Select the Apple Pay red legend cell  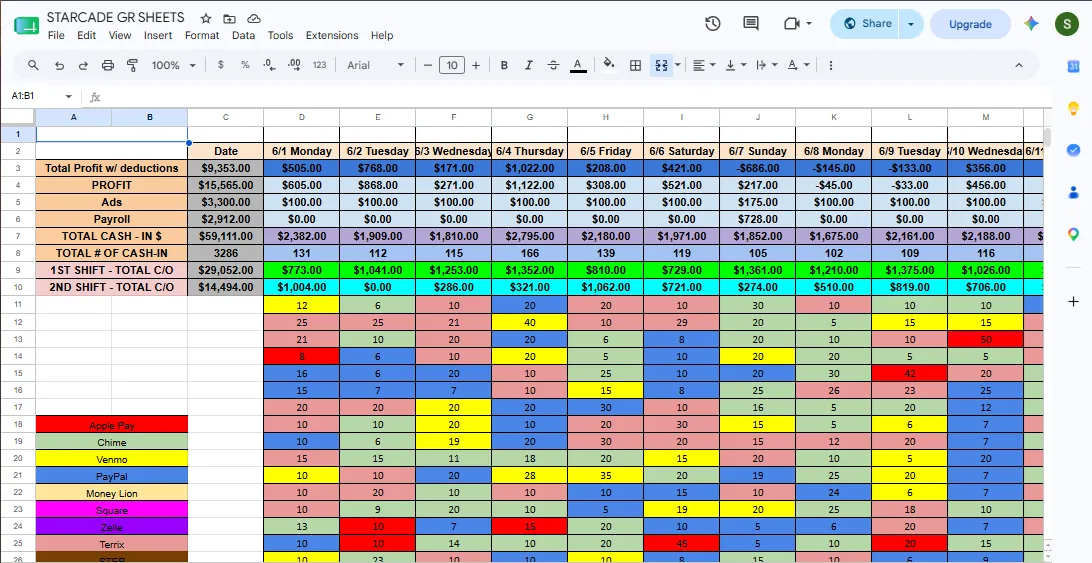coord(112,424)
